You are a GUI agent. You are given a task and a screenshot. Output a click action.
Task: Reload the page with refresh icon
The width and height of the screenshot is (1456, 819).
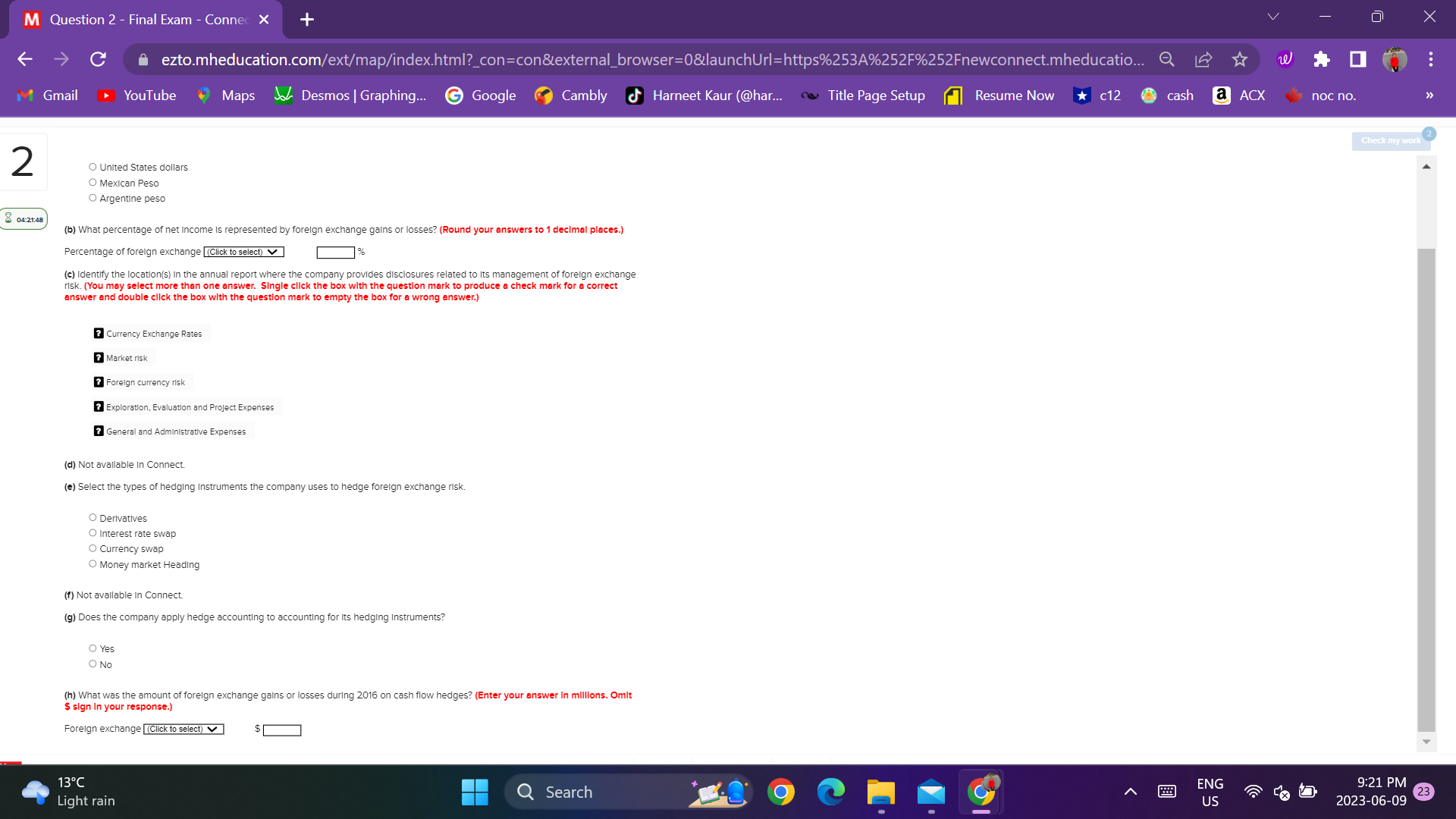pyautogui.click(x=98, y=59)
